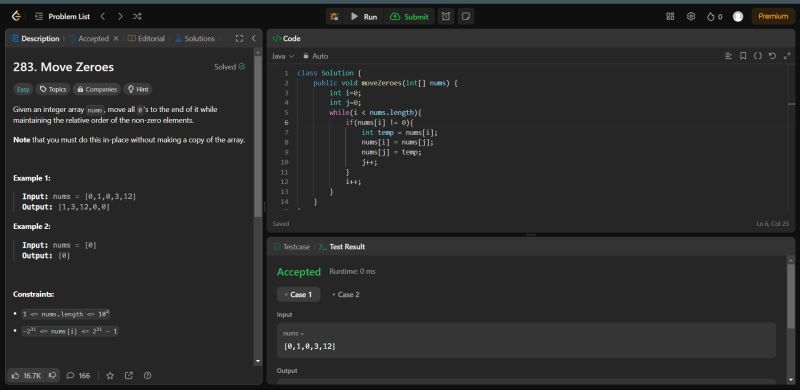Open the notes sticky icon
The image size is (800, 390).
465,16
